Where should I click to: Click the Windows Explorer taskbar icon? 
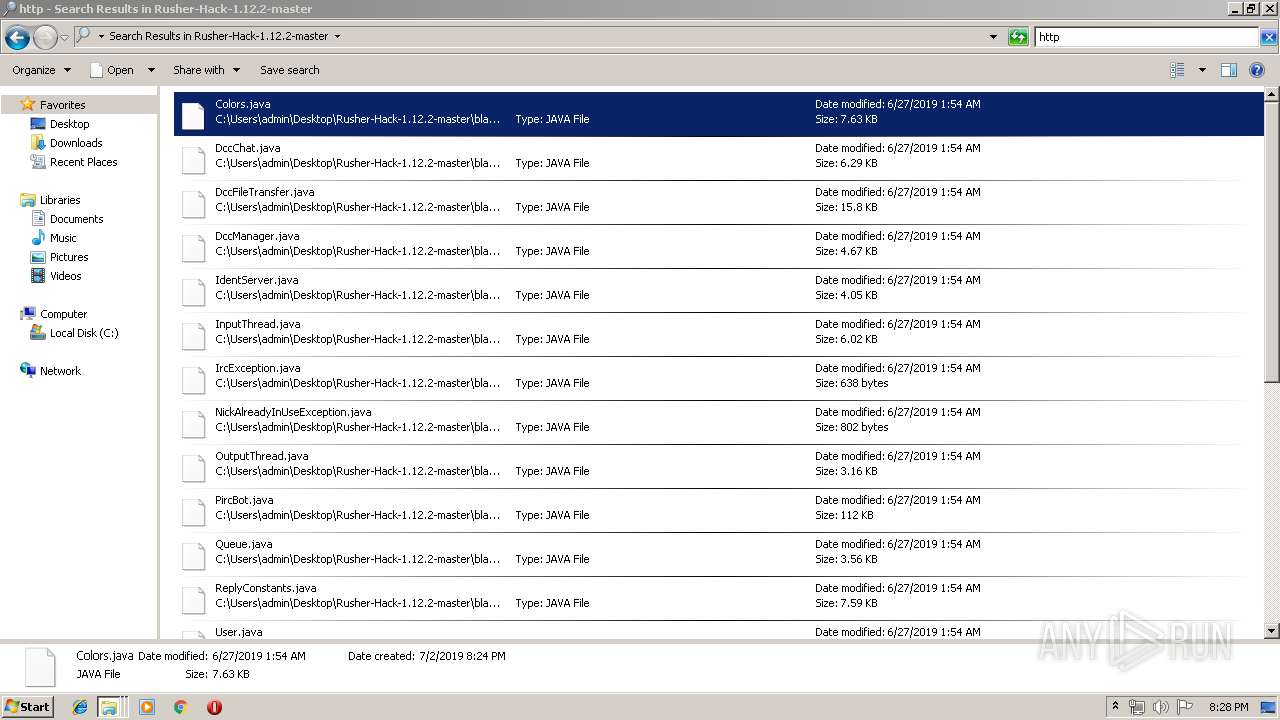(109, 707)
